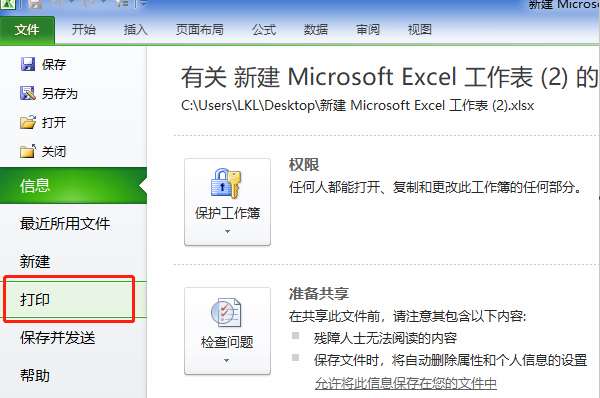Viewport: 600px width, 398px height.
Task: Select the 数据 ribbon tab
Action: pyautogui.click(x=316, y=29)
